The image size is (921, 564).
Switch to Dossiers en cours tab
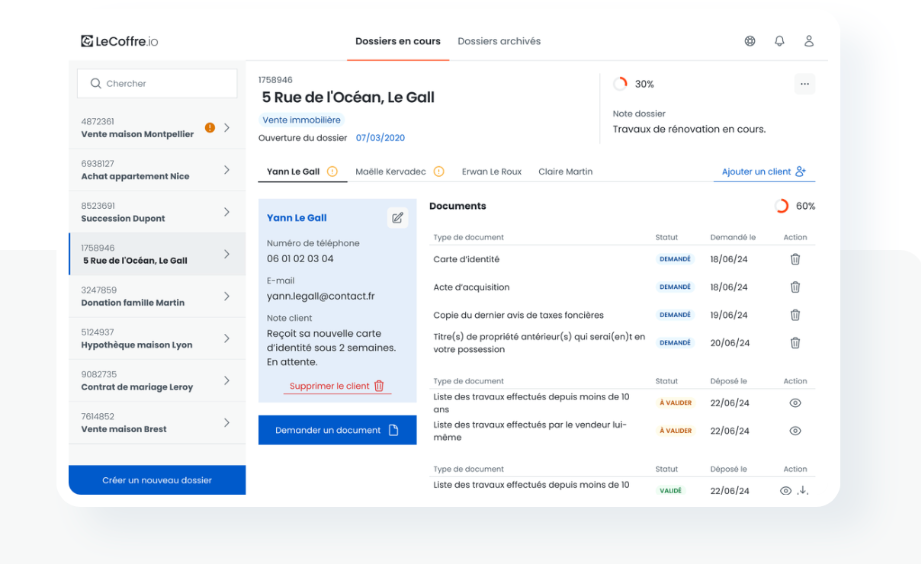pyautogui.click(x=398, y=41)
